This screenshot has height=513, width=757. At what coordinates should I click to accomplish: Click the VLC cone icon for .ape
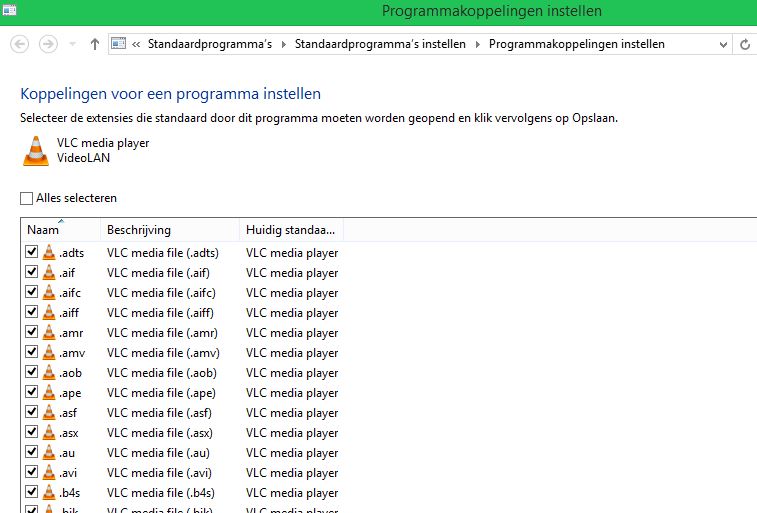tap(49, 392)
